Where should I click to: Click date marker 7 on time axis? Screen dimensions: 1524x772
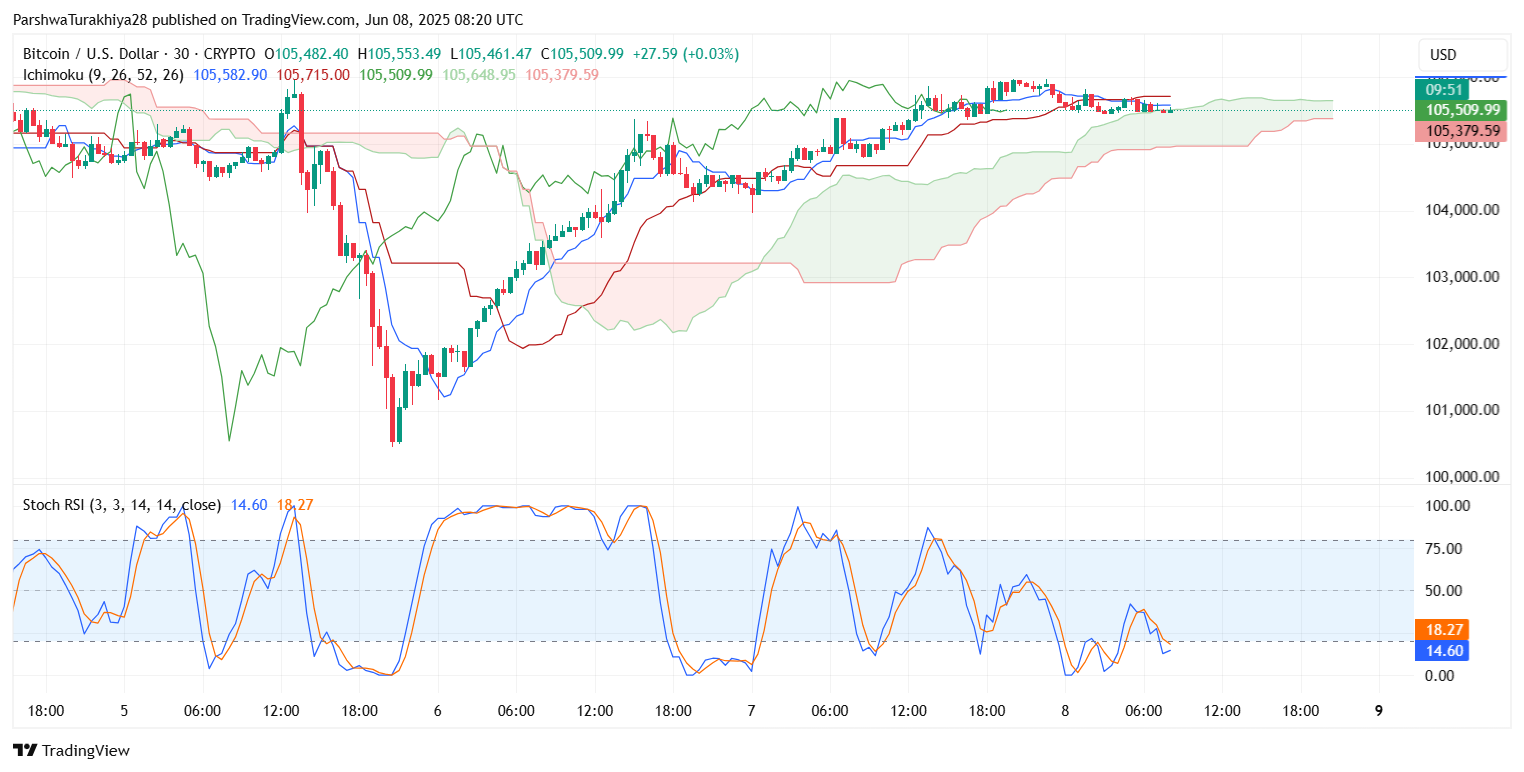[751, 711]
